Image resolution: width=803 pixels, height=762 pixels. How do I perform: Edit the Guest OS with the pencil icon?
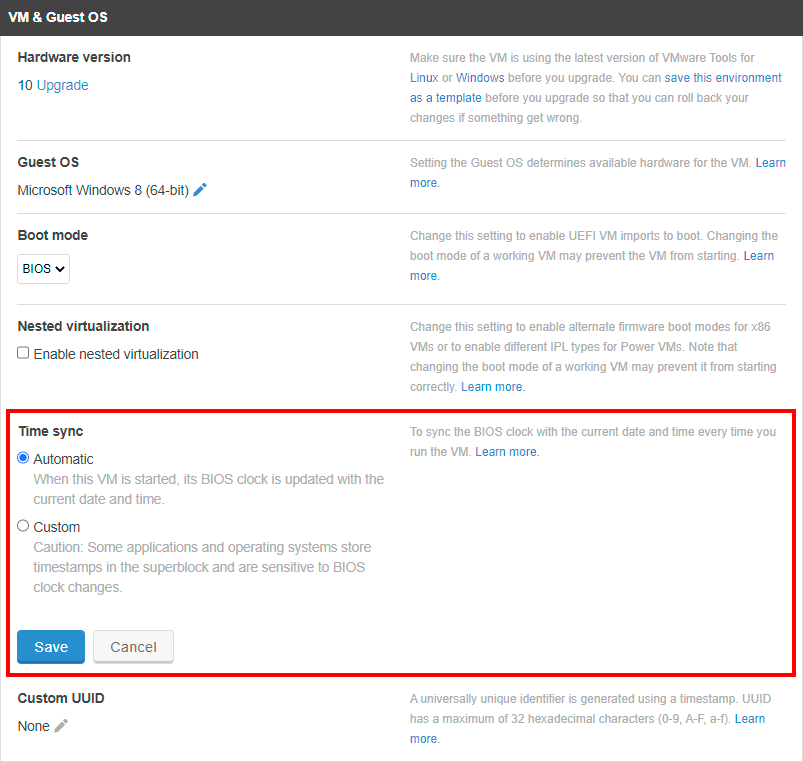pos(200,189)
